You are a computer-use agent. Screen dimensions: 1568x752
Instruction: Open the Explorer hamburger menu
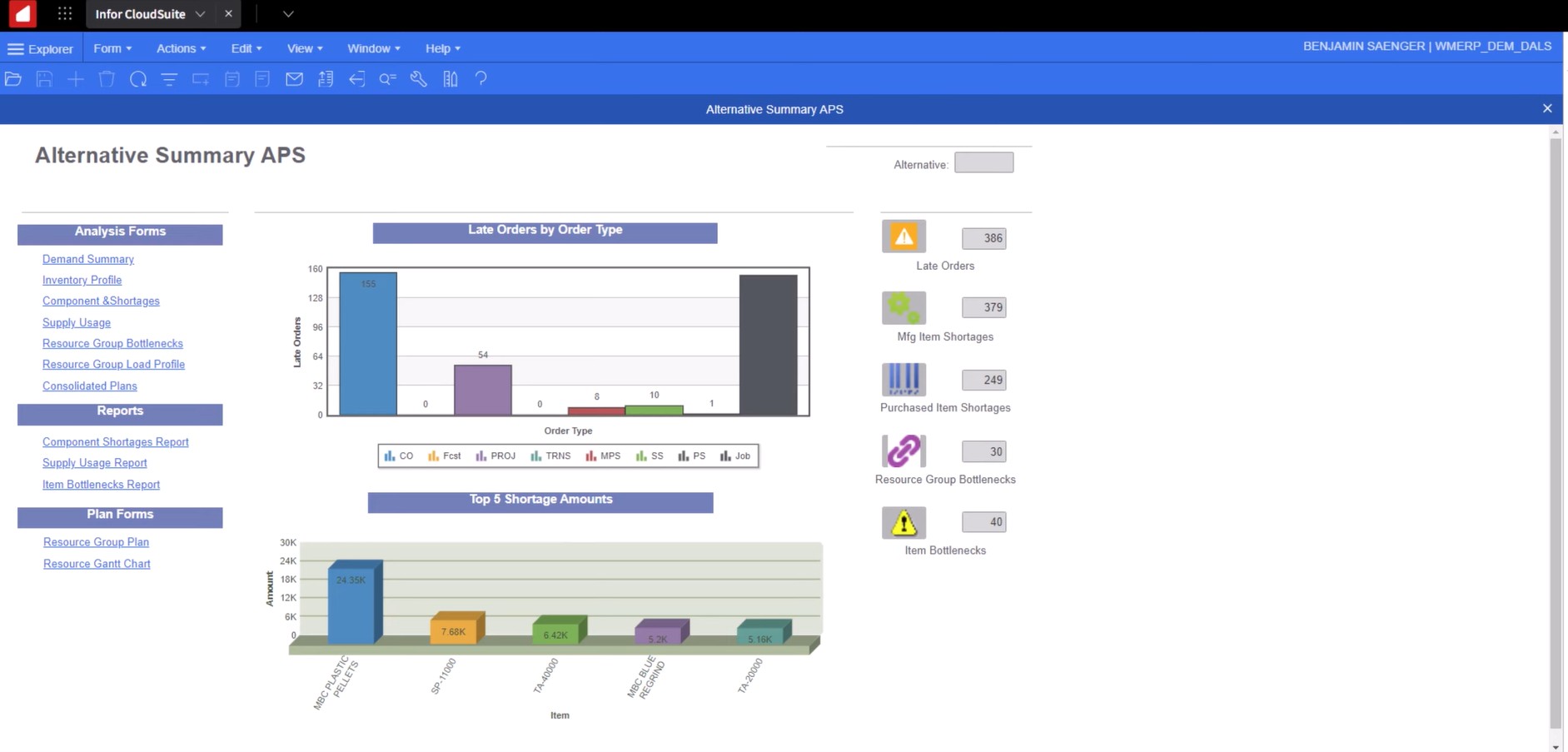point(40,48)
